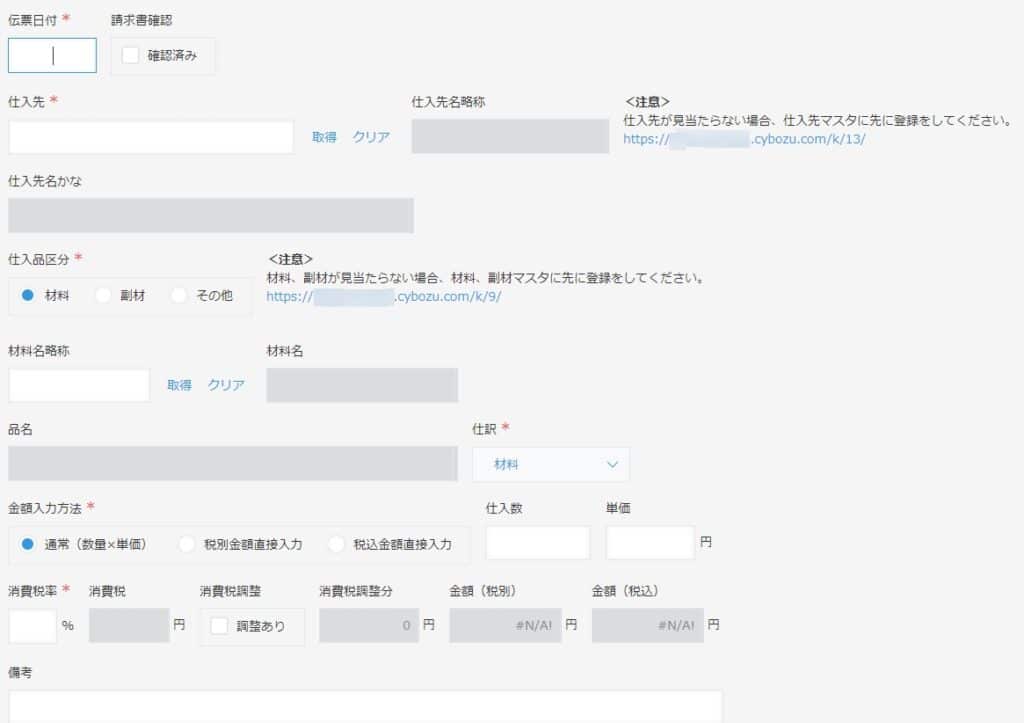Click inside the 伝票日付 date field
The width and height of the screenshot is (1024, 723).
[x=51, y=55]
